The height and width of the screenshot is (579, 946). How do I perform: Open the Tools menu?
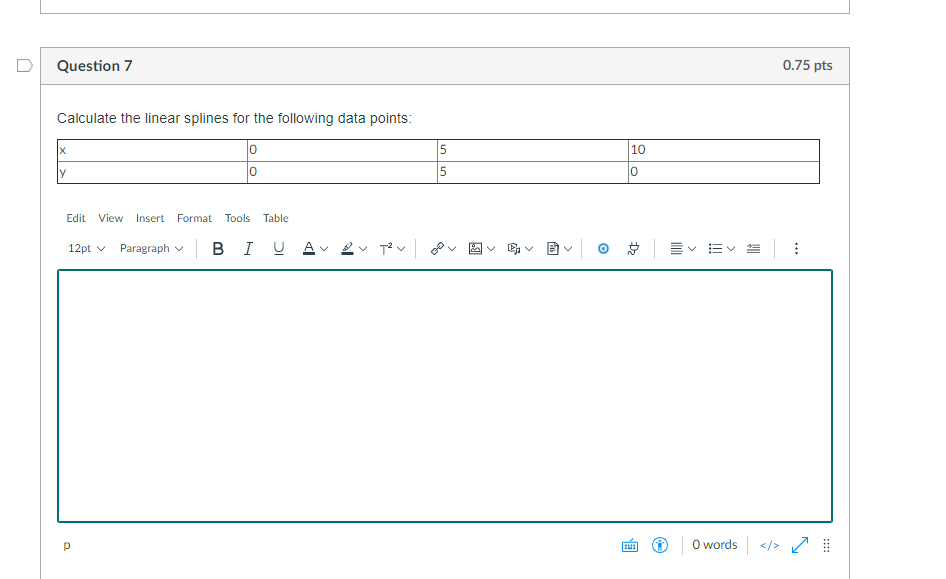click(237, 218)
